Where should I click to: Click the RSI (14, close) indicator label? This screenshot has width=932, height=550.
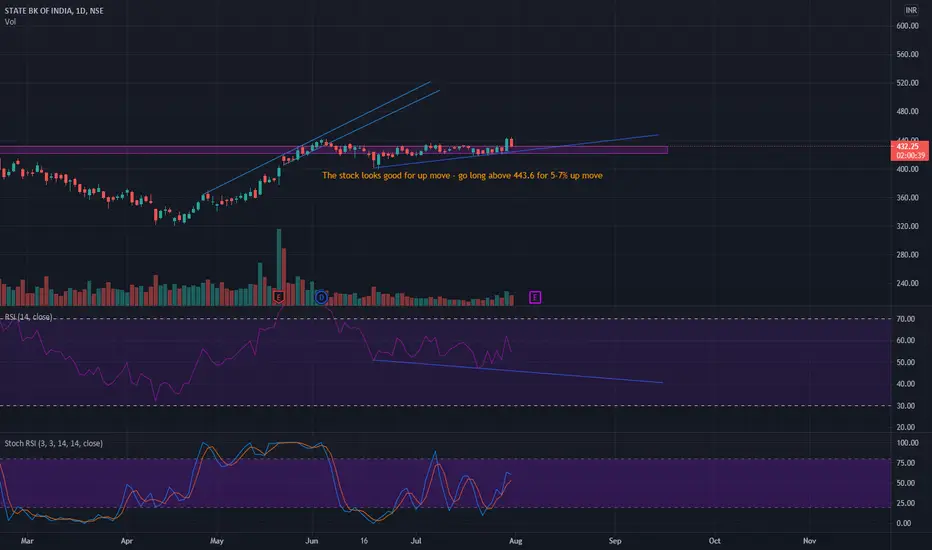pos(29,317)
